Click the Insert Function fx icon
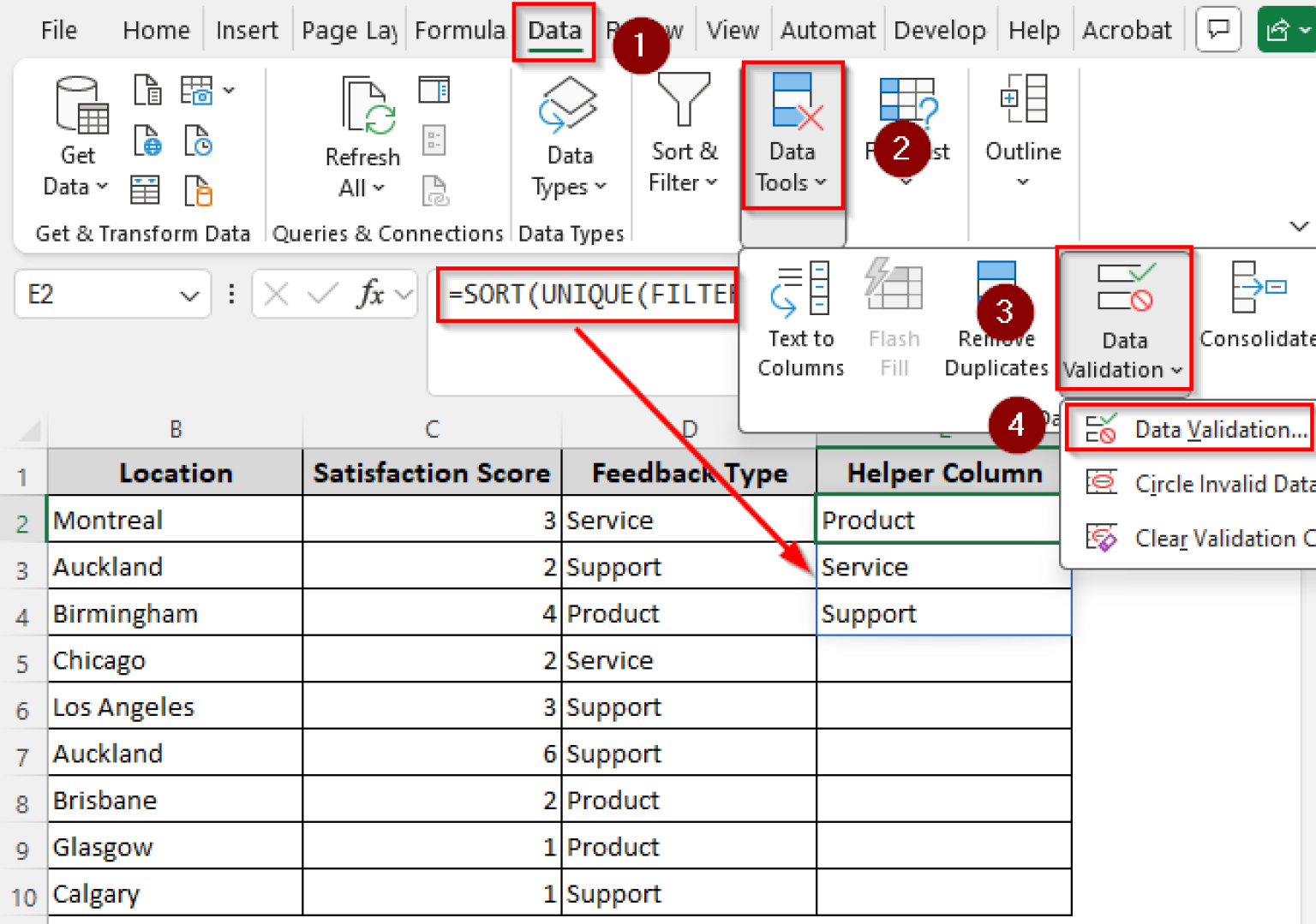Viewport: 1316px width, 924px height. [368, 294]
